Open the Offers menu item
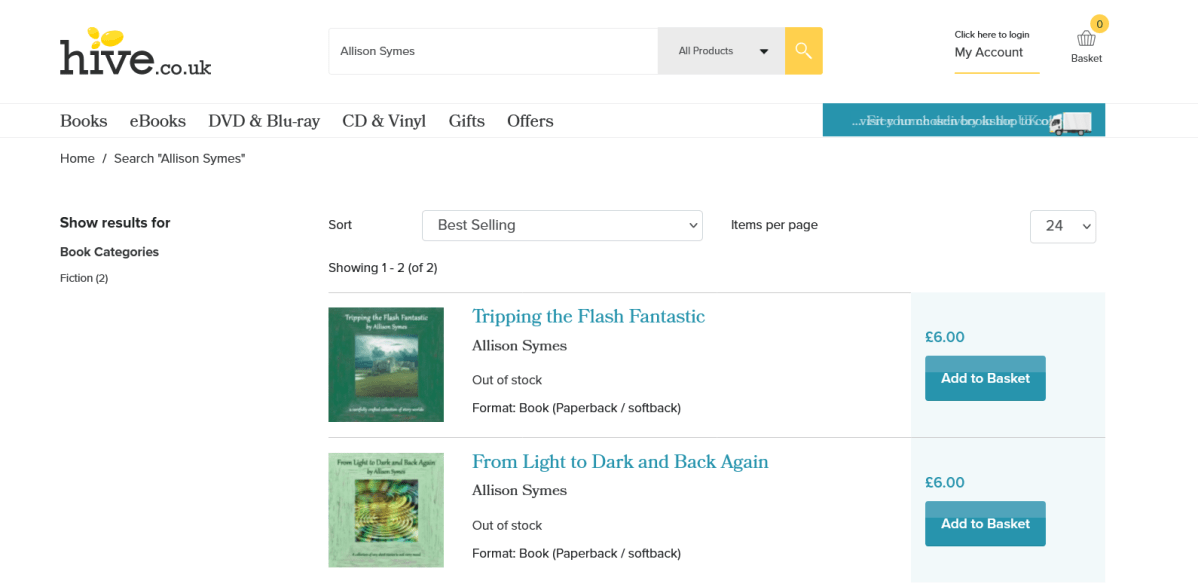The width and height of the screenshot is (1198, 584). [x=530, y=121]
